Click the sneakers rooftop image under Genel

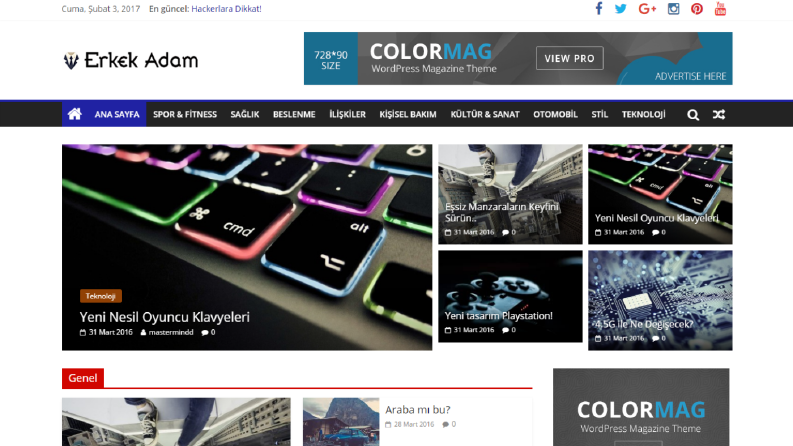click(x=176, y=422)
